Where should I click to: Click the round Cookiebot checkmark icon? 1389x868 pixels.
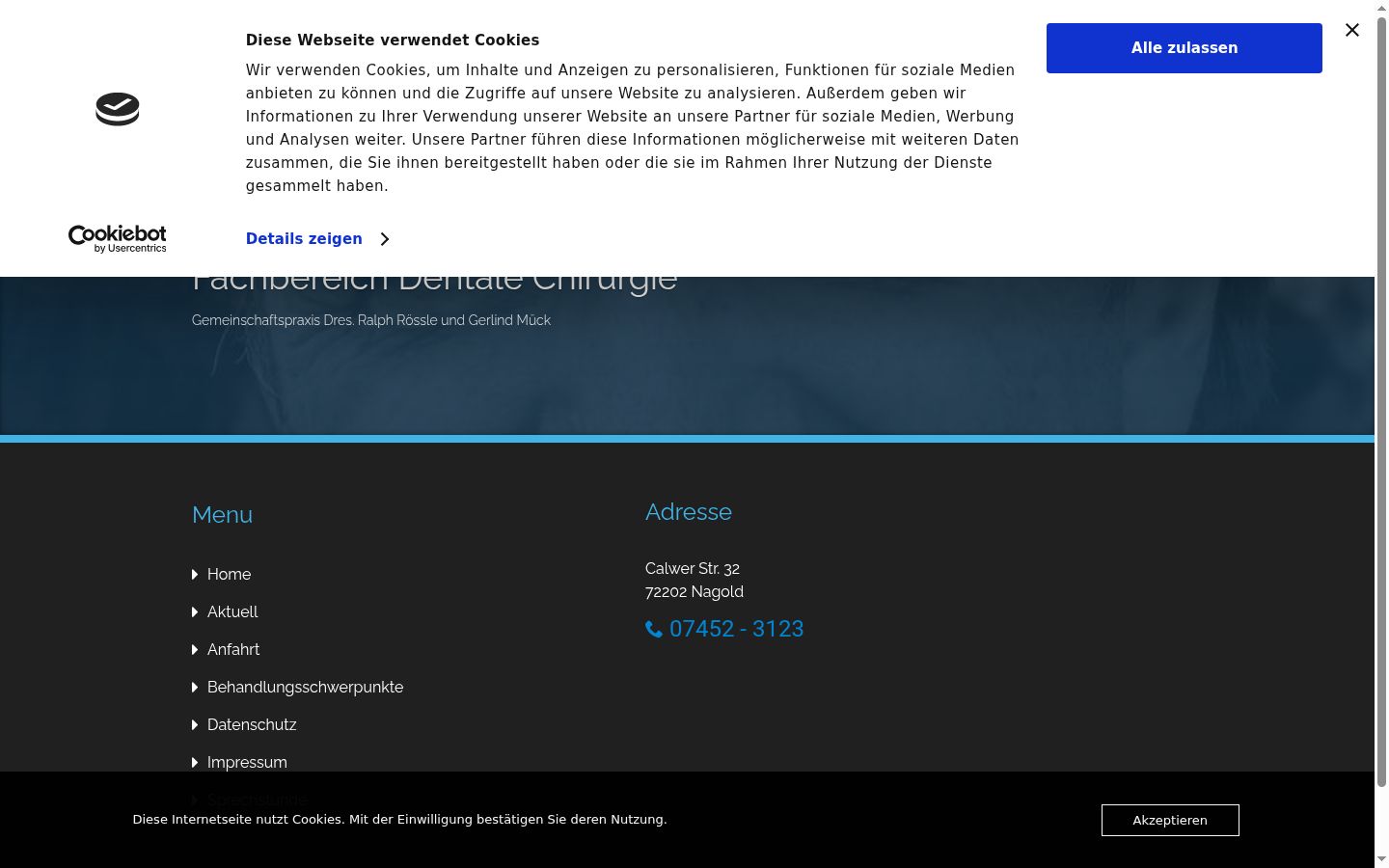coord(118,109)
